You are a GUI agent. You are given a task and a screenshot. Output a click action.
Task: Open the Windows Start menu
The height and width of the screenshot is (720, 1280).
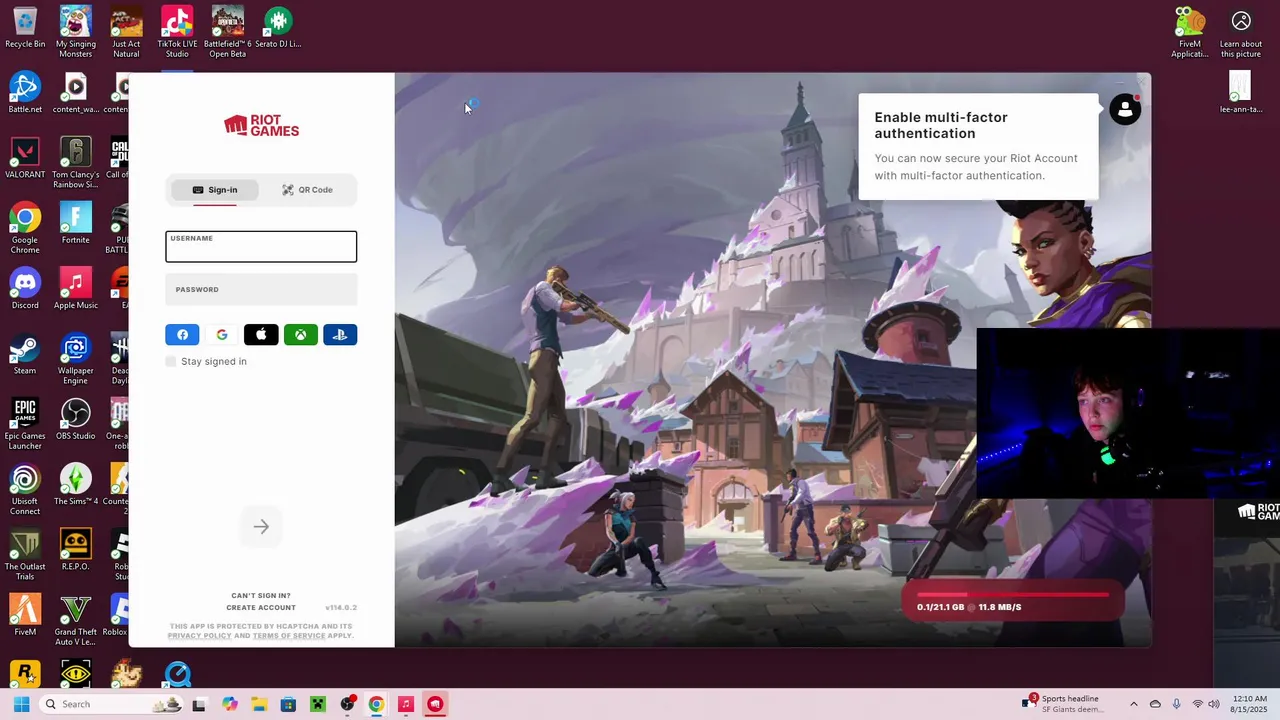(x=21, y=704)
